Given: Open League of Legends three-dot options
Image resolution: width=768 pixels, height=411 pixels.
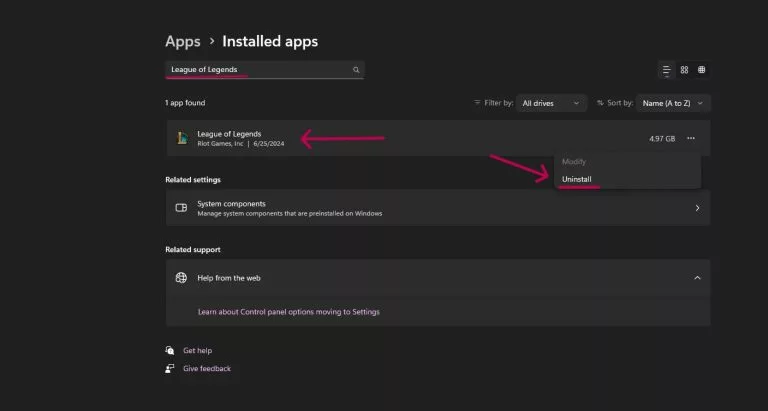Looking at the screenshot, I should coord(691,138).
